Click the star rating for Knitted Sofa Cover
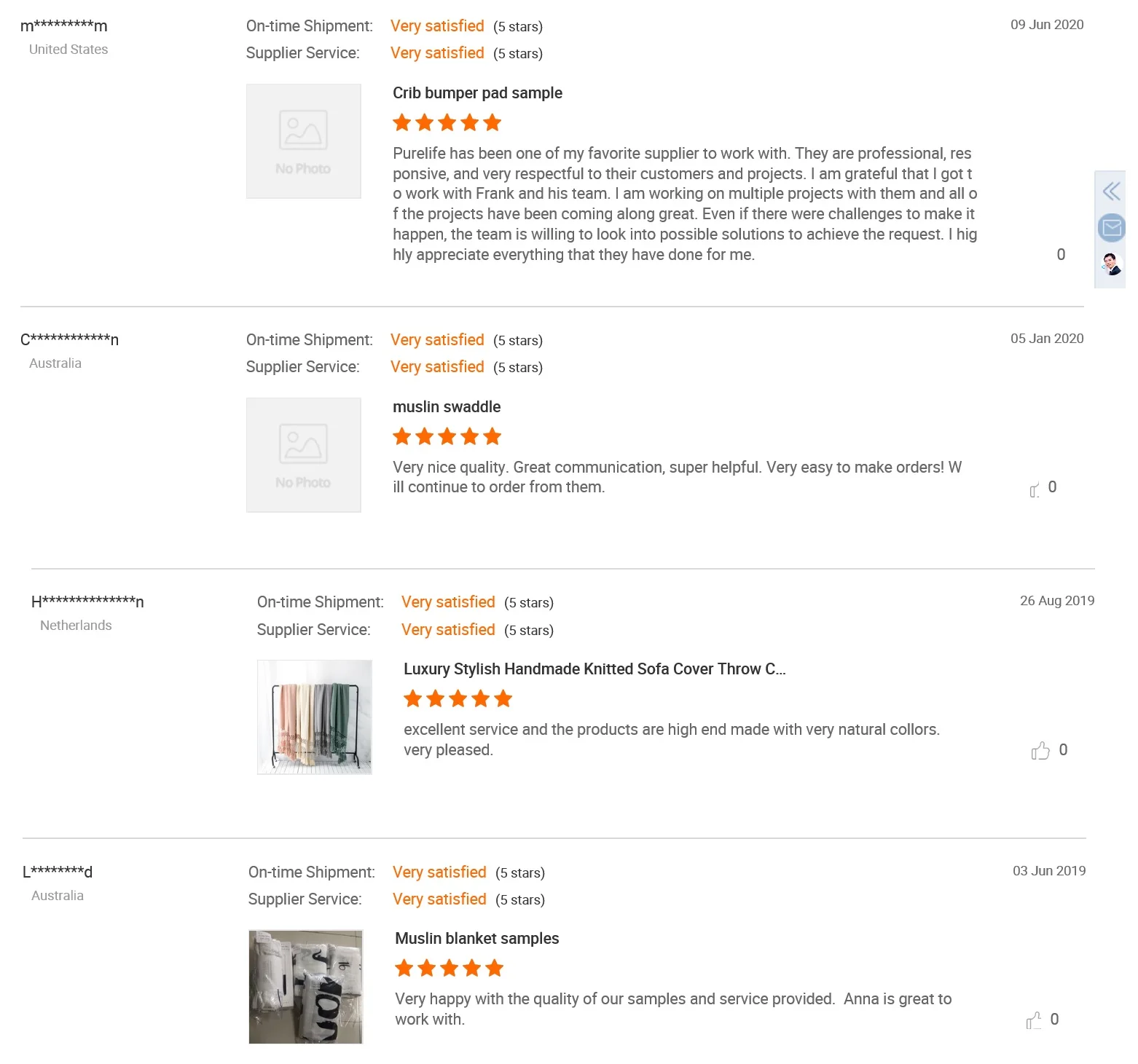Viewport: 1138px width, 1064px height. coord(458,699)
